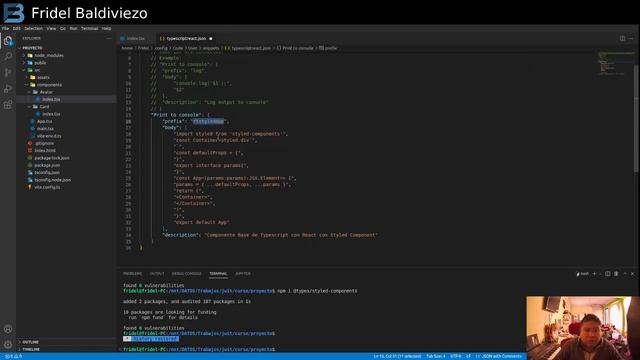The image size is (640, 360).
Task: Click the split editor icon
Action: pos(622,38)
